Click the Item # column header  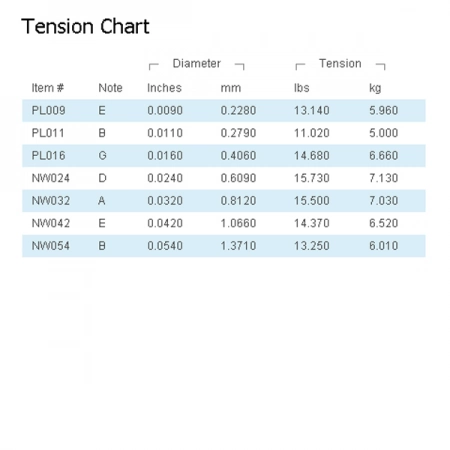(48, 88)
